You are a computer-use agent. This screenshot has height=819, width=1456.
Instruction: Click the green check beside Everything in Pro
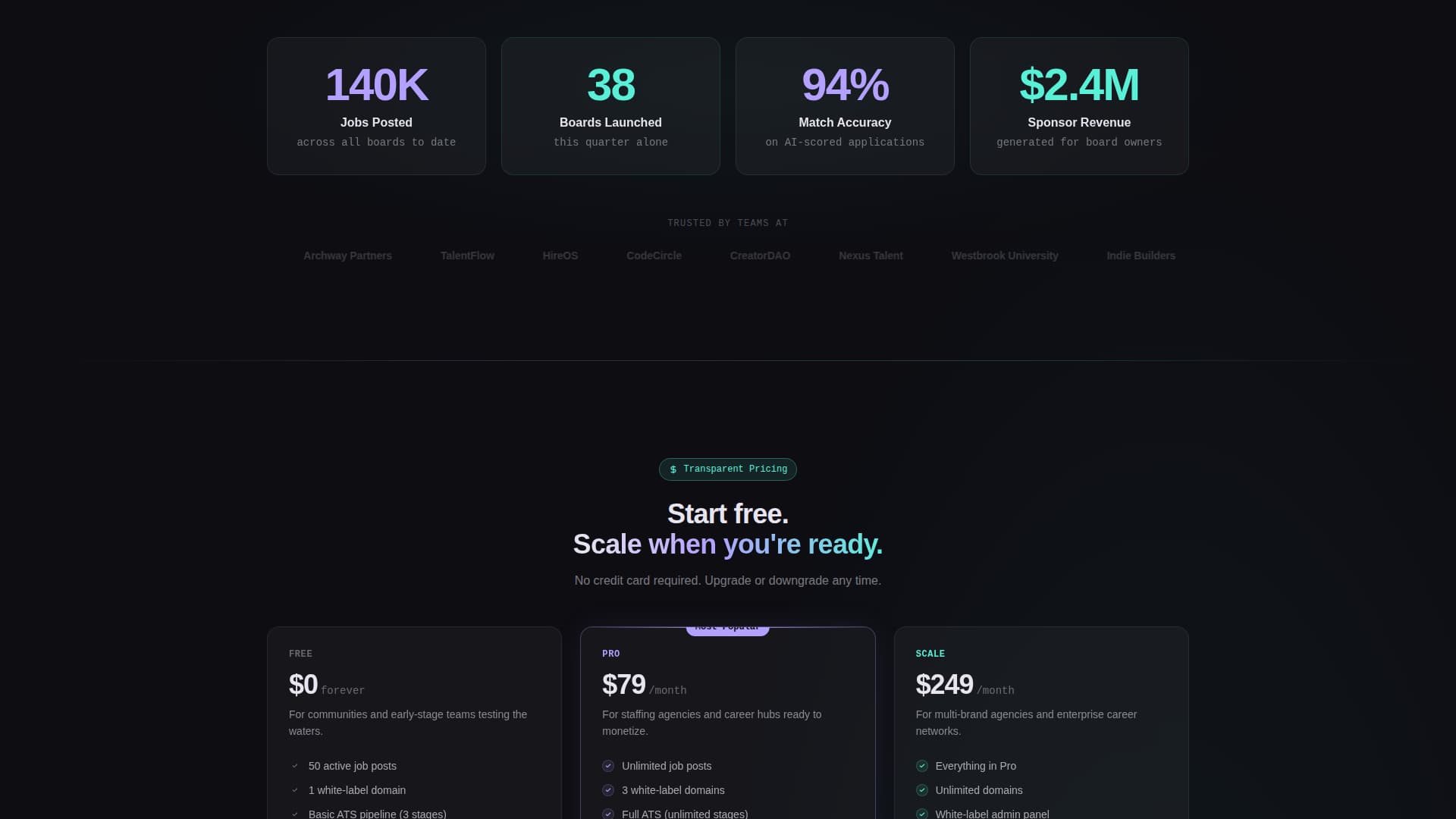coord(922,766)
